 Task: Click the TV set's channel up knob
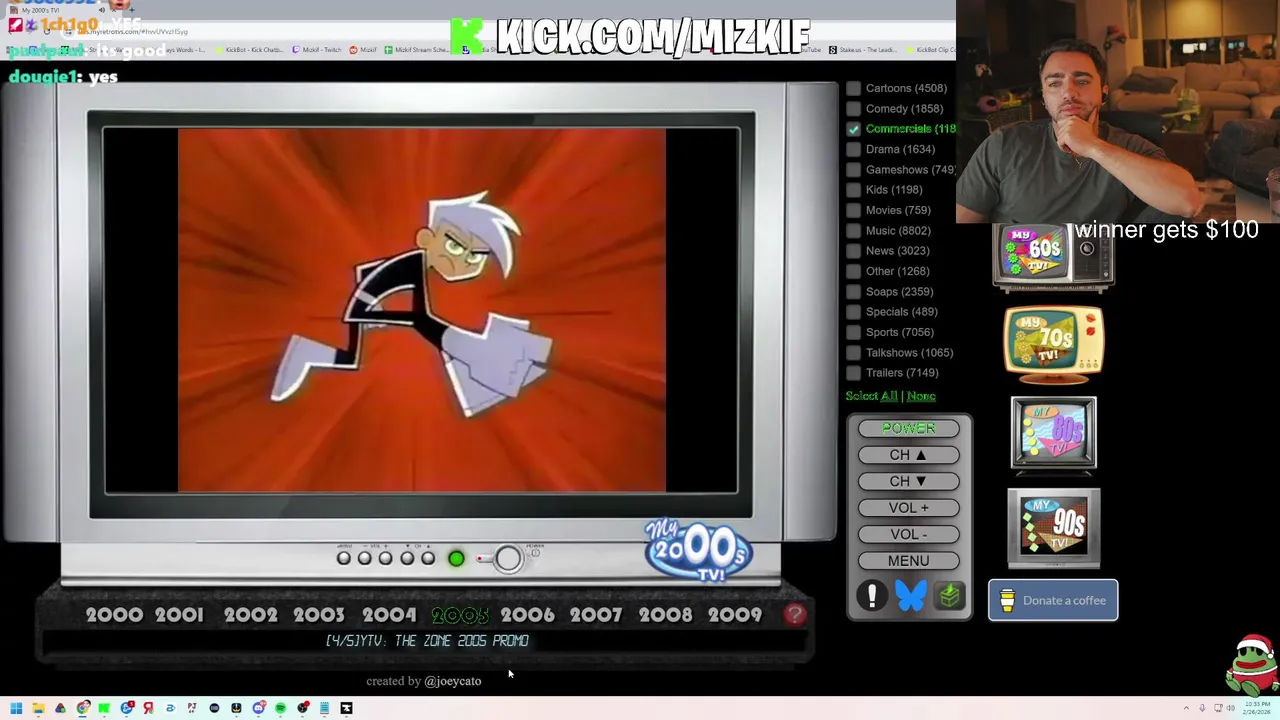click(x=428, y=558)
